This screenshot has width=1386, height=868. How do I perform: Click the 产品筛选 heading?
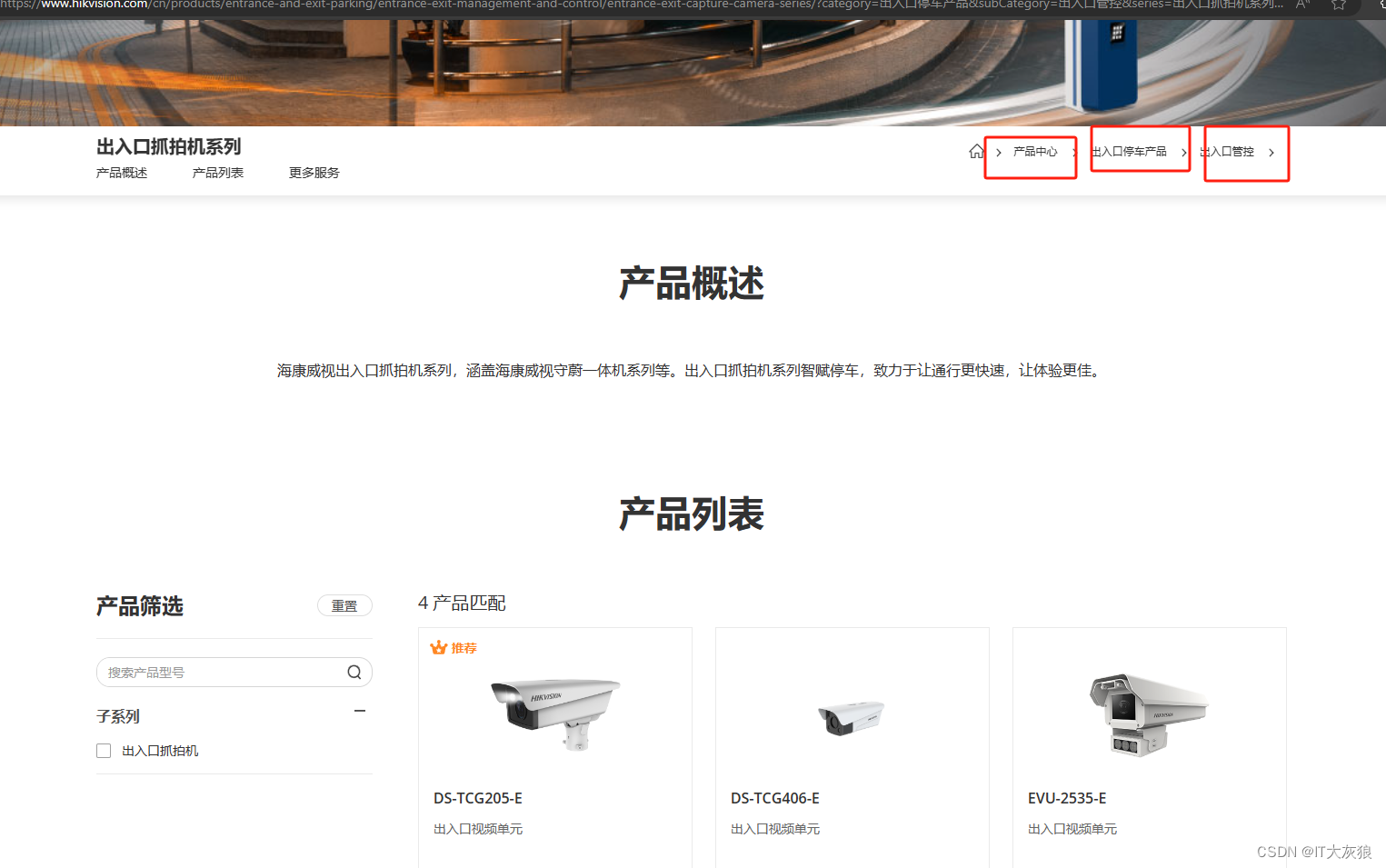140,606
